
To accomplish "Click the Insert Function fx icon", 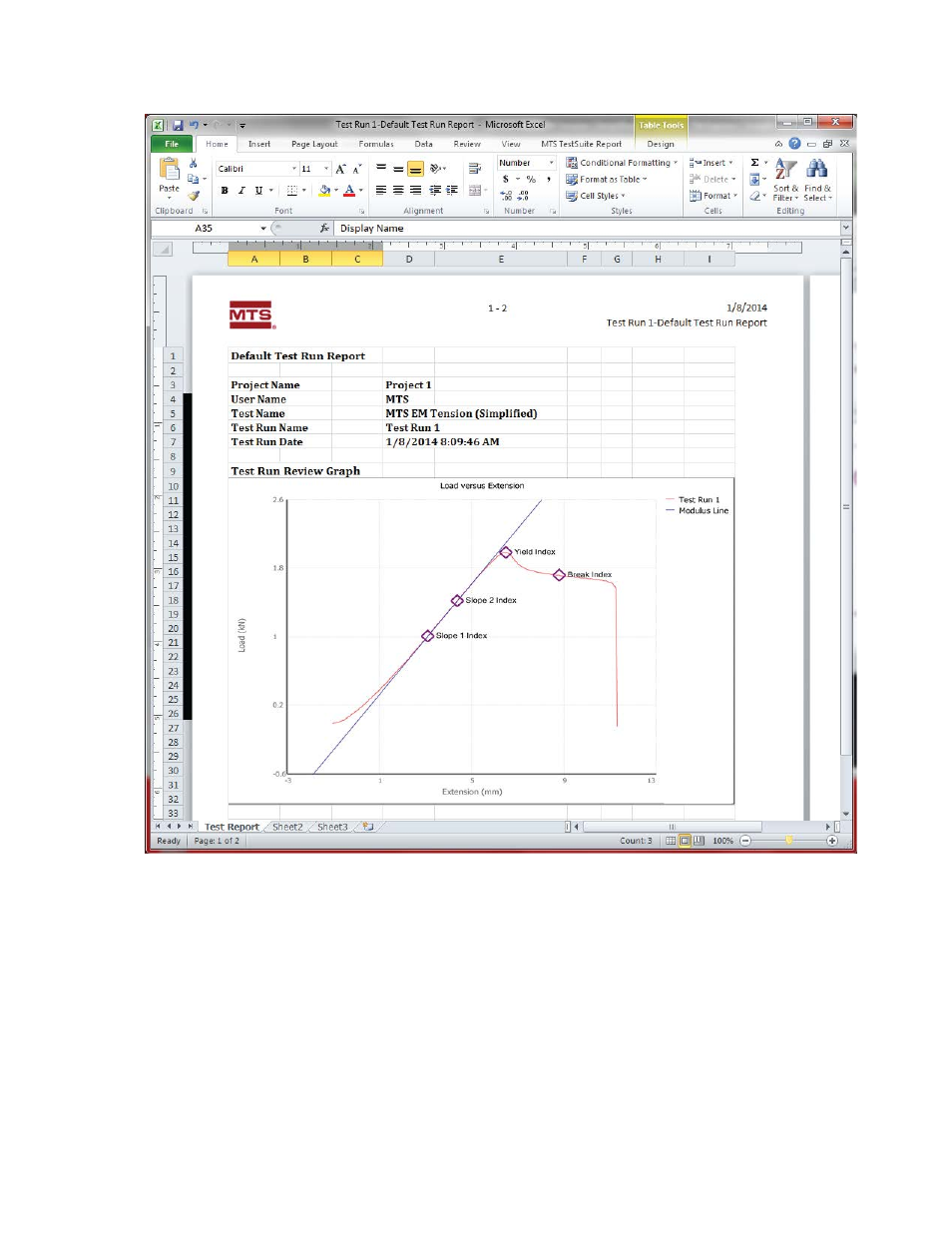I will pyautogui.click(x=324, y=229).
